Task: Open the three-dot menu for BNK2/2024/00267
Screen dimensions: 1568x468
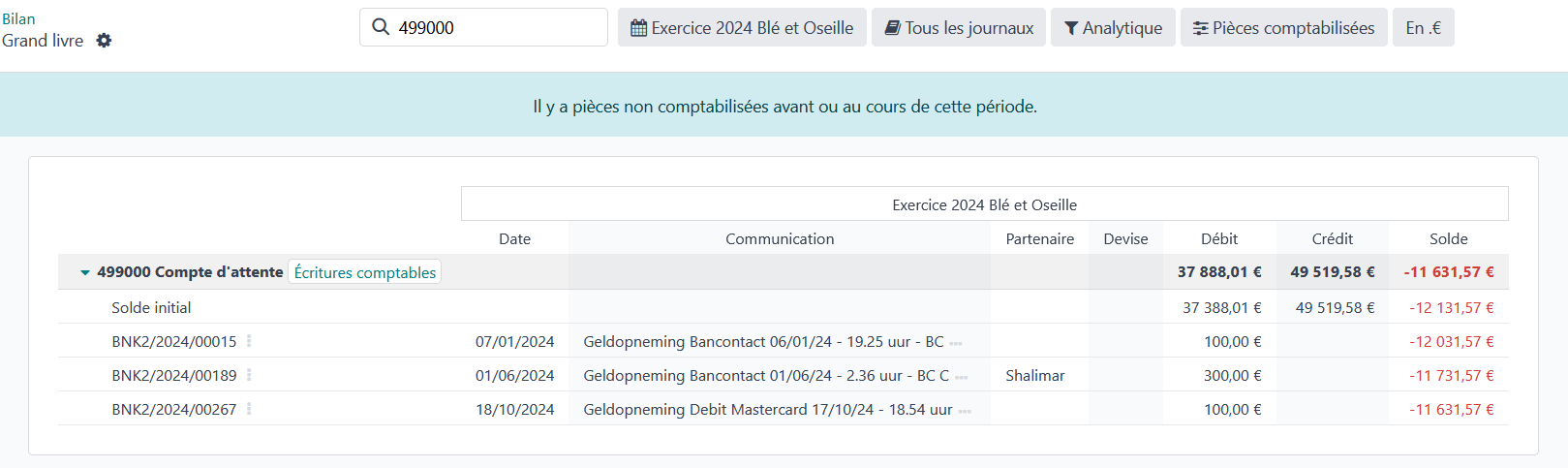Action: pyautogui.click(x=249, y=409)
